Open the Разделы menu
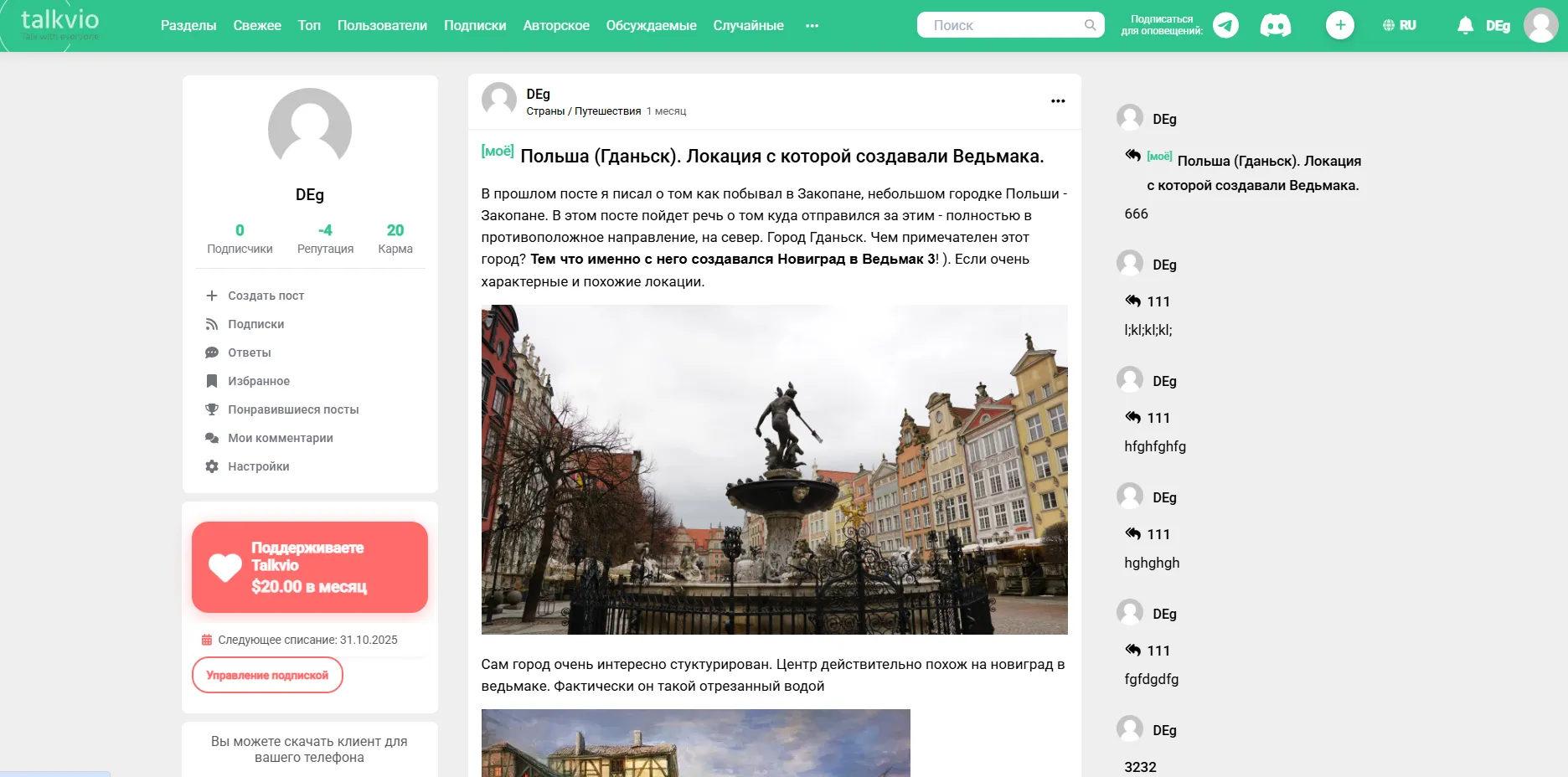Viewport: 1568px width, 777px height. click(188, 25)
